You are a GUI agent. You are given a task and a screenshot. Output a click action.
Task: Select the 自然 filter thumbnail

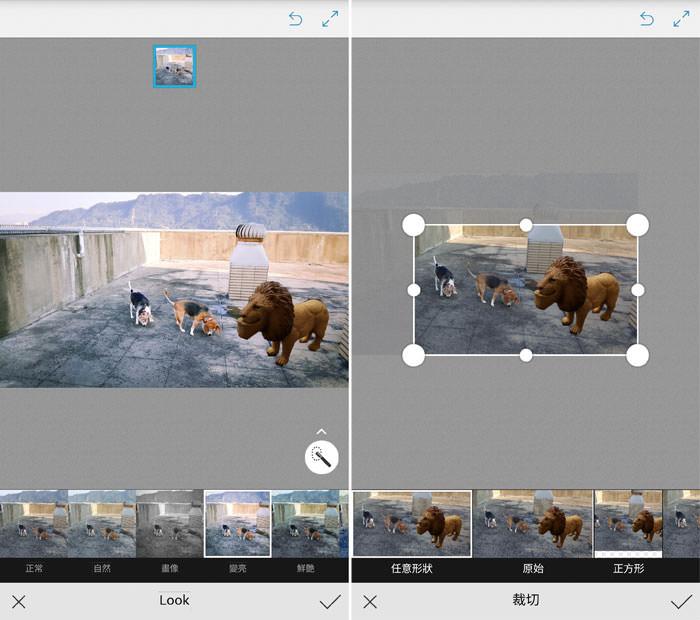(102, 524)
